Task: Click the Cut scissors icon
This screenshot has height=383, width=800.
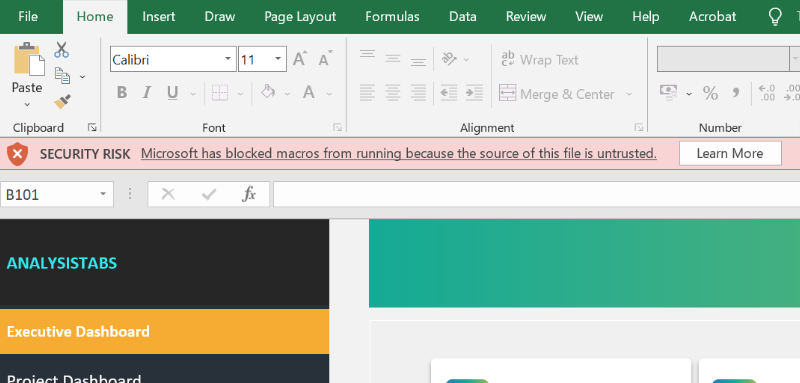Action: (62, 50)
